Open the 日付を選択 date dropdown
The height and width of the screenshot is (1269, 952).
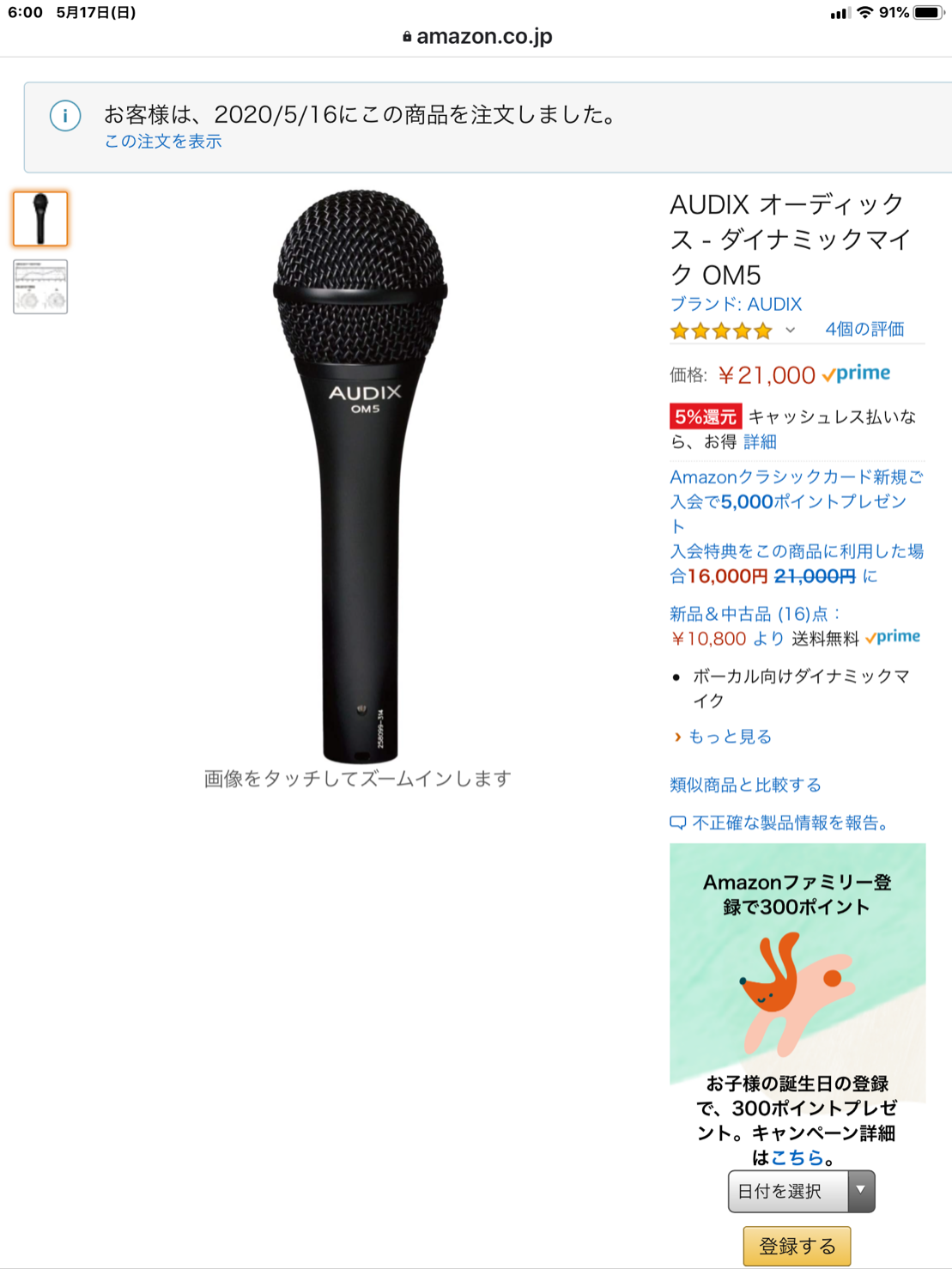tap(801, 1192)
